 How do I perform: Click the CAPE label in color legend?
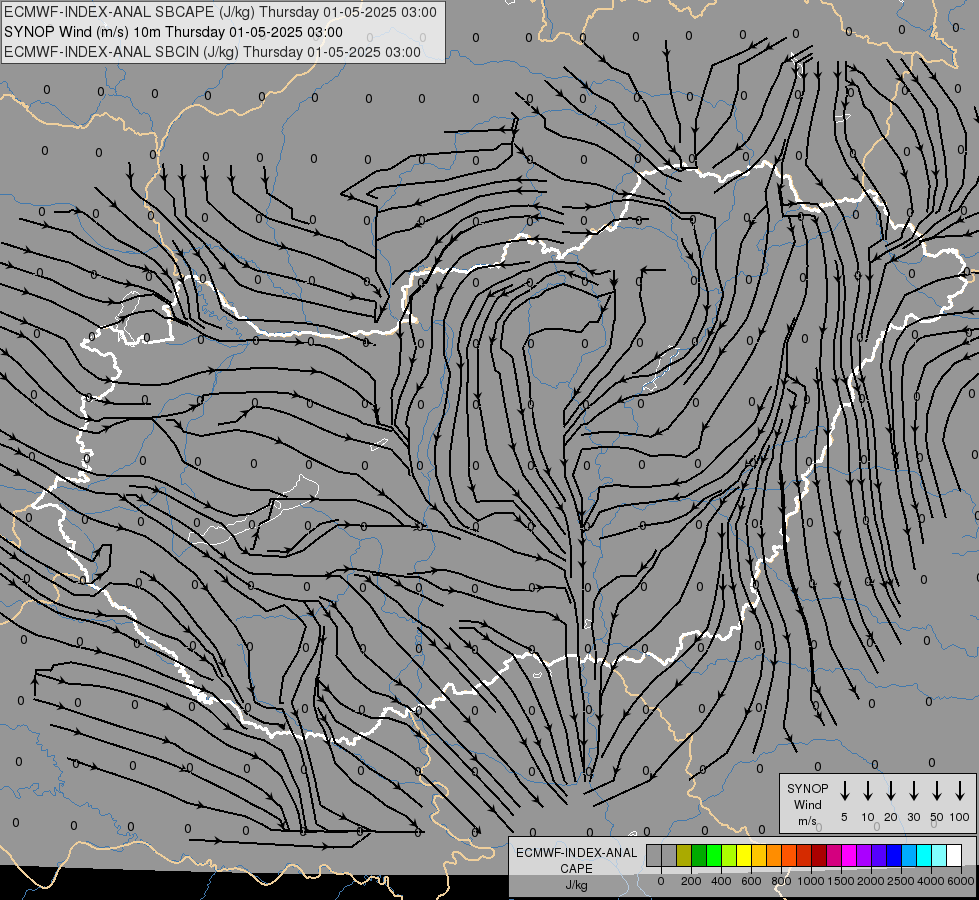pyautogui.click(x=576, y=869)
